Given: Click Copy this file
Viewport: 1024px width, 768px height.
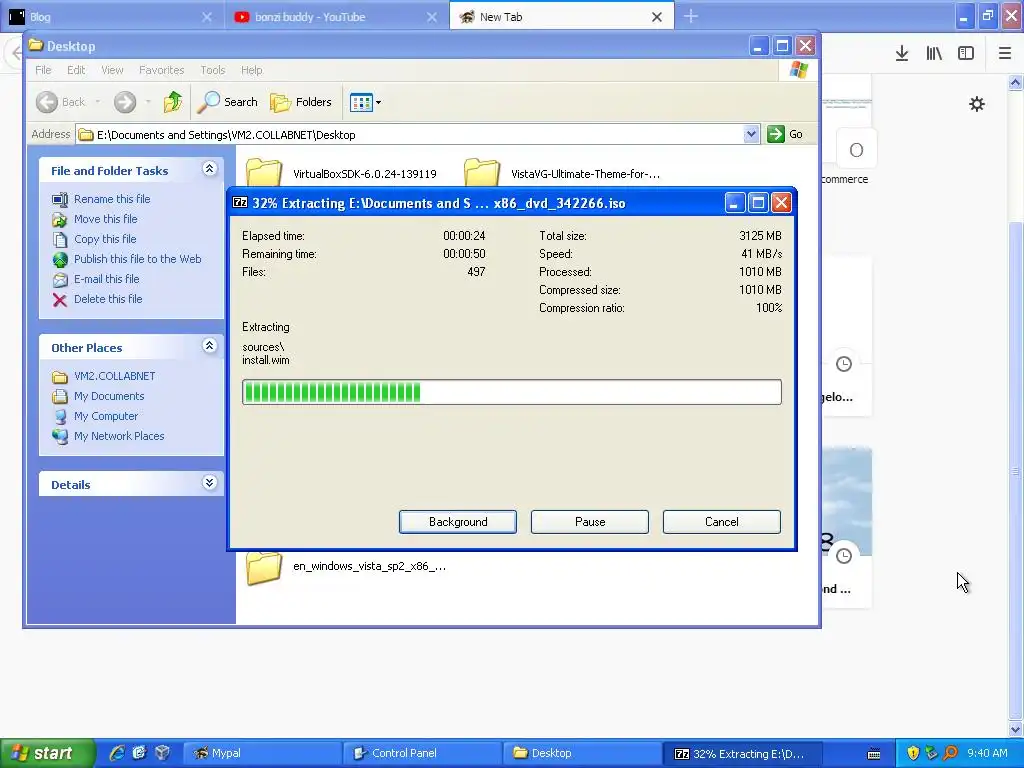Looking at the screenshot, I should [104, 239].
